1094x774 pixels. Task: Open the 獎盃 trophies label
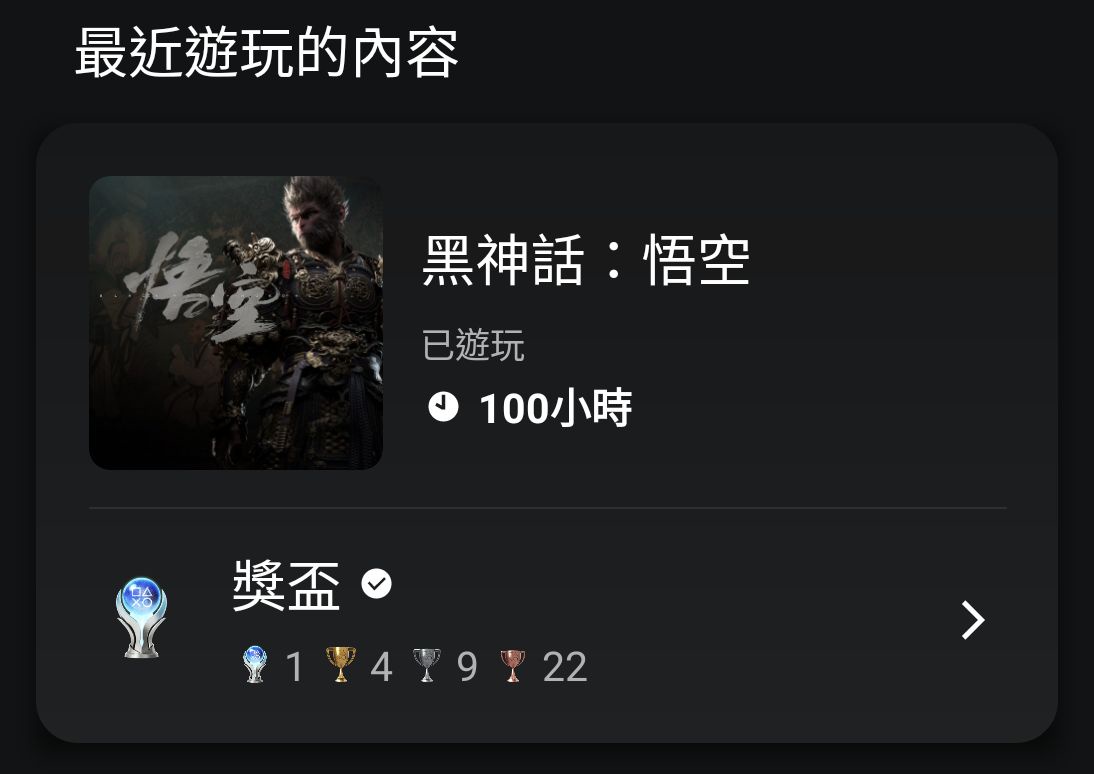click(286, 585)
